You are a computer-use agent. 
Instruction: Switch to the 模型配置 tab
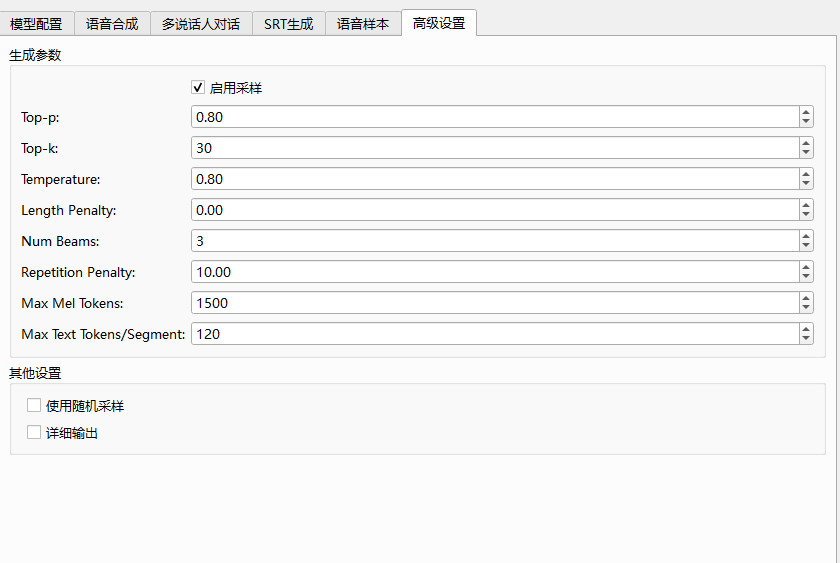coord(37,23)
